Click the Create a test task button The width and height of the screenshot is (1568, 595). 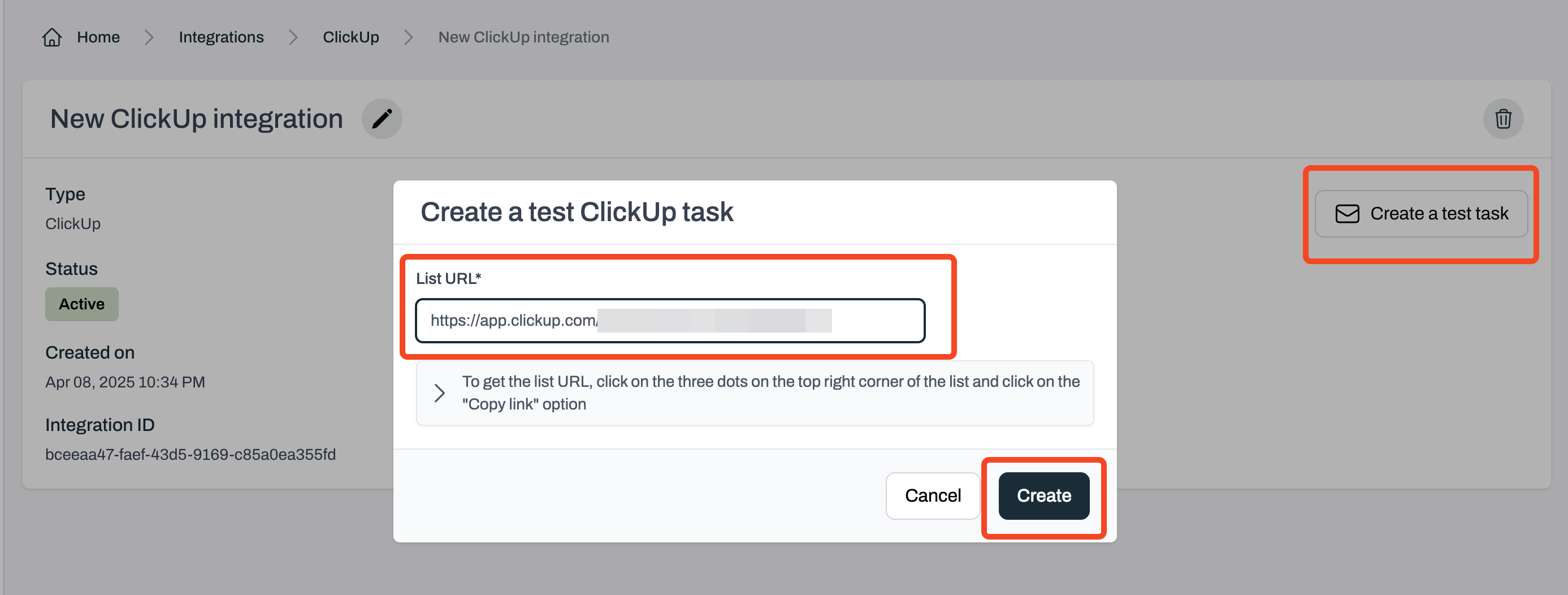point(1420,214)
